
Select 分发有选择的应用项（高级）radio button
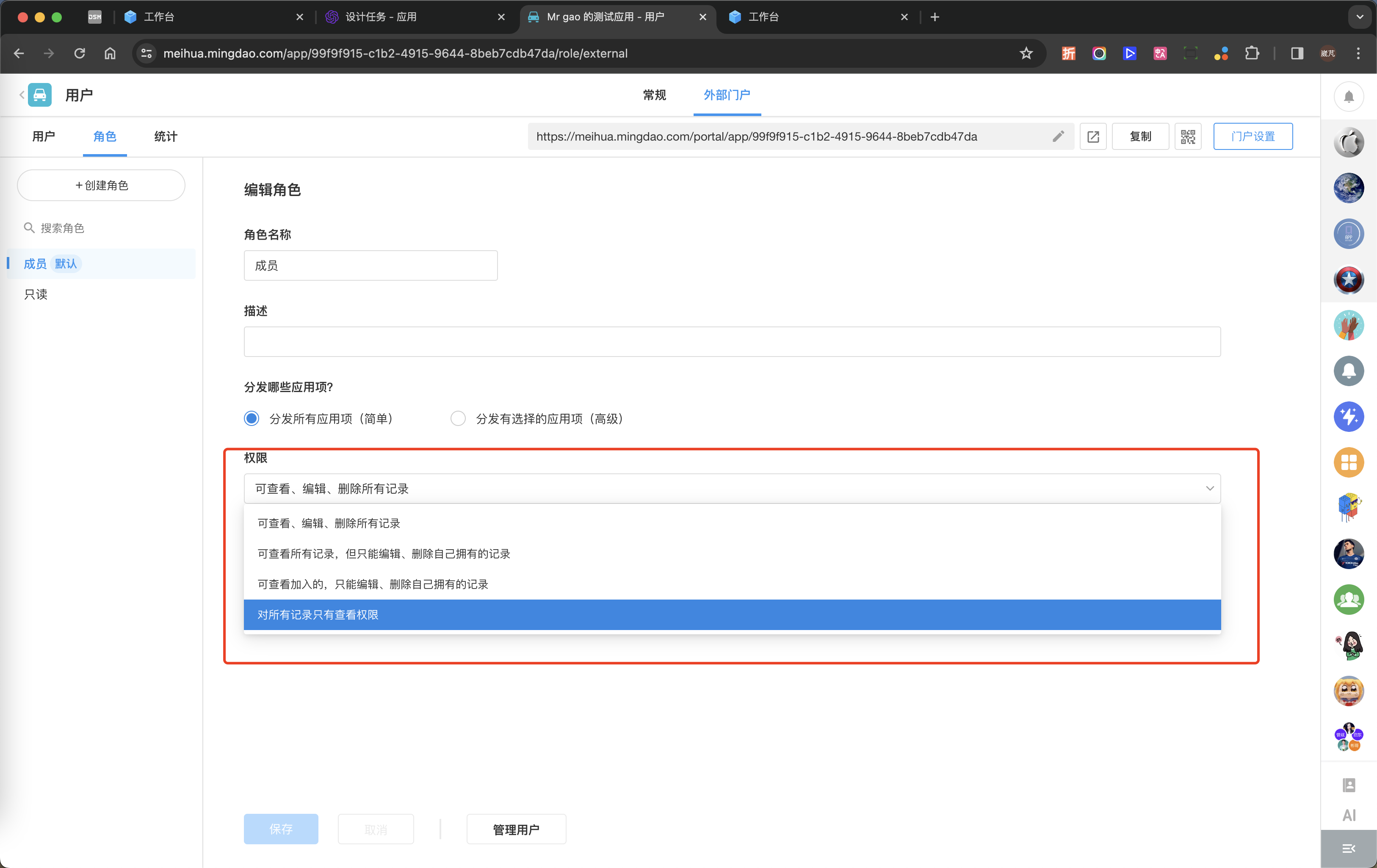point(458,419)
